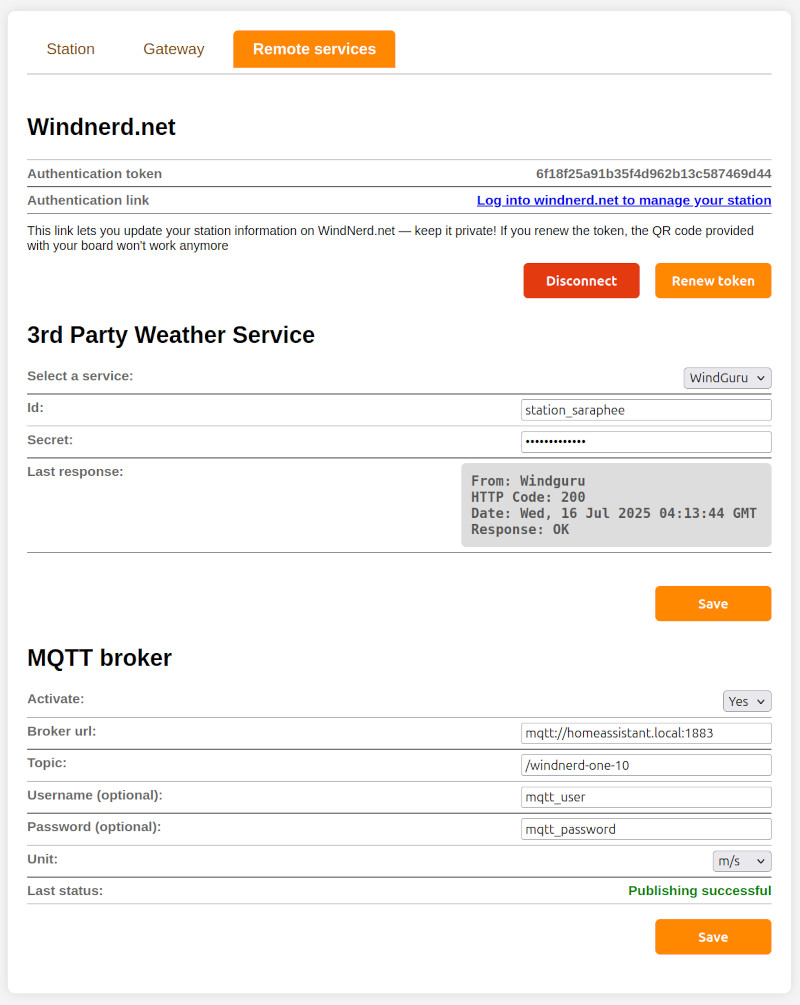800x1005 pixels.
Task: Click the authentication token value
Action: pyautogui.click(x=653, y=173)
